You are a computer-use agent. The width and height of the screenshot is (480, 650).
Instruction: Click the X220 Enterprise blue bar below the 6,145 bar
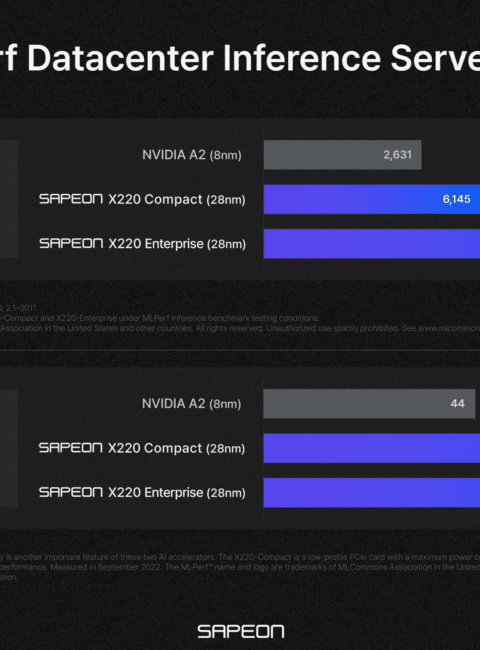pos(372,243)
